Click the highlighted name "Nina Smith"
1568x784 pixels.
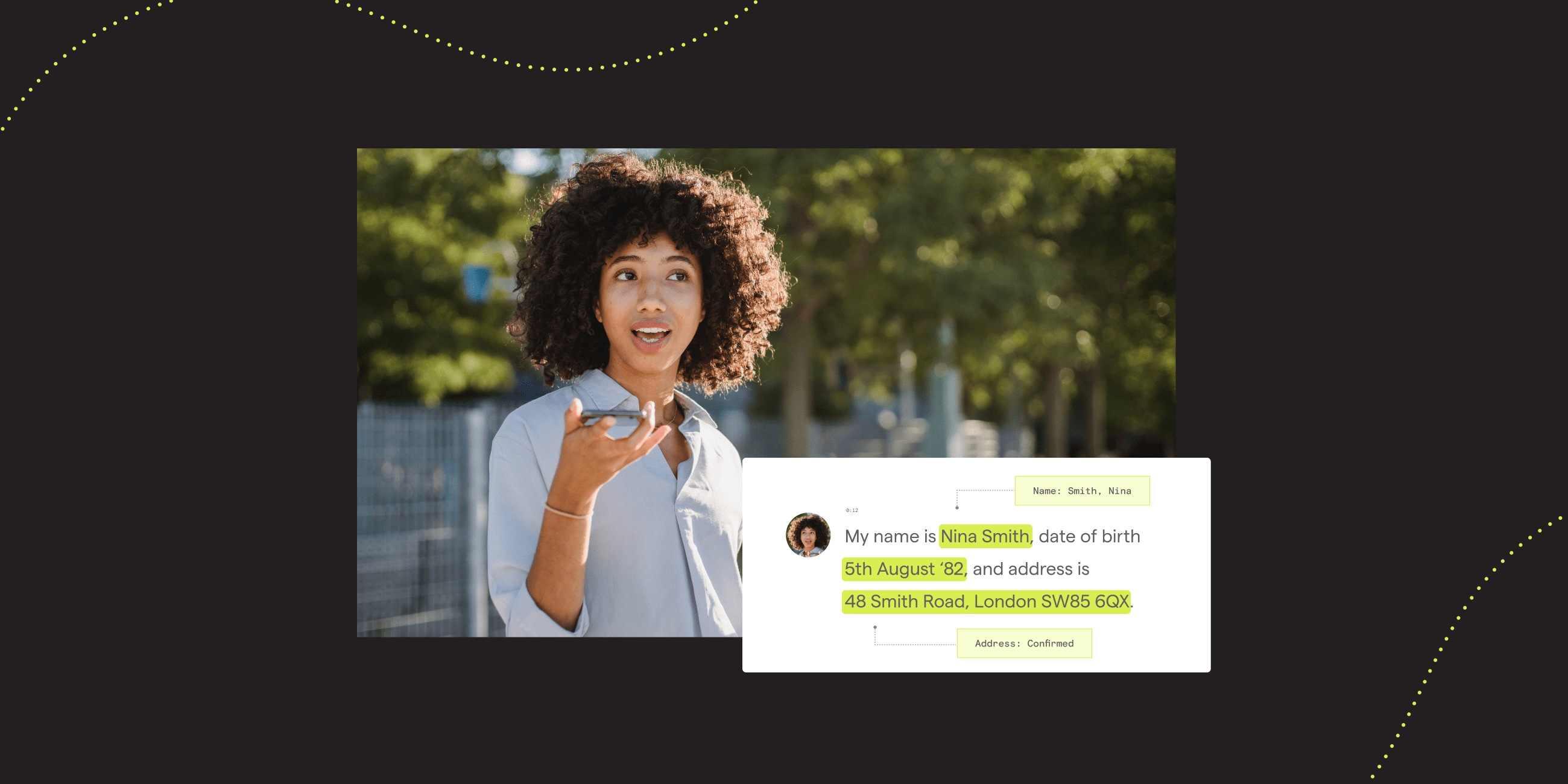985,536
